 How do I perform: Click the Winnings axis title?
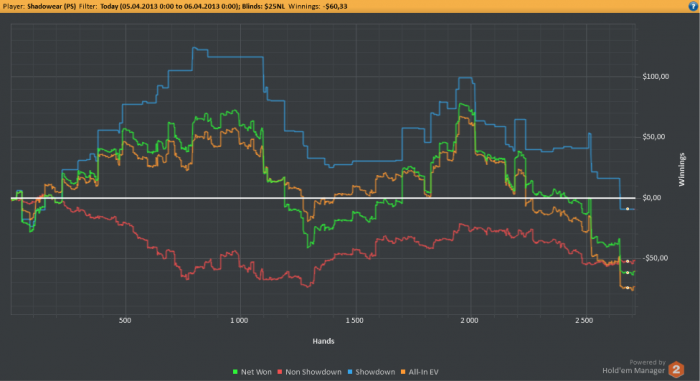tap(682, 169)
